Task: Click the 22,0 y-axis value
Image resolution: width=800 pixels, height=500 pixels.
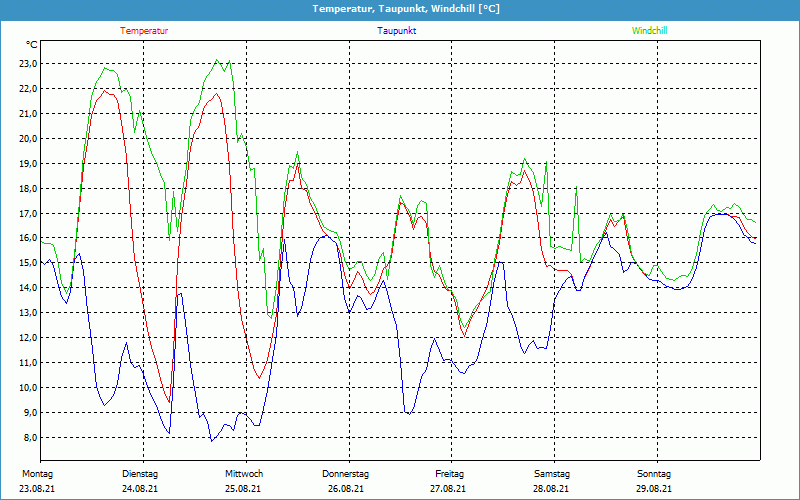Action: tap(28, 89)
